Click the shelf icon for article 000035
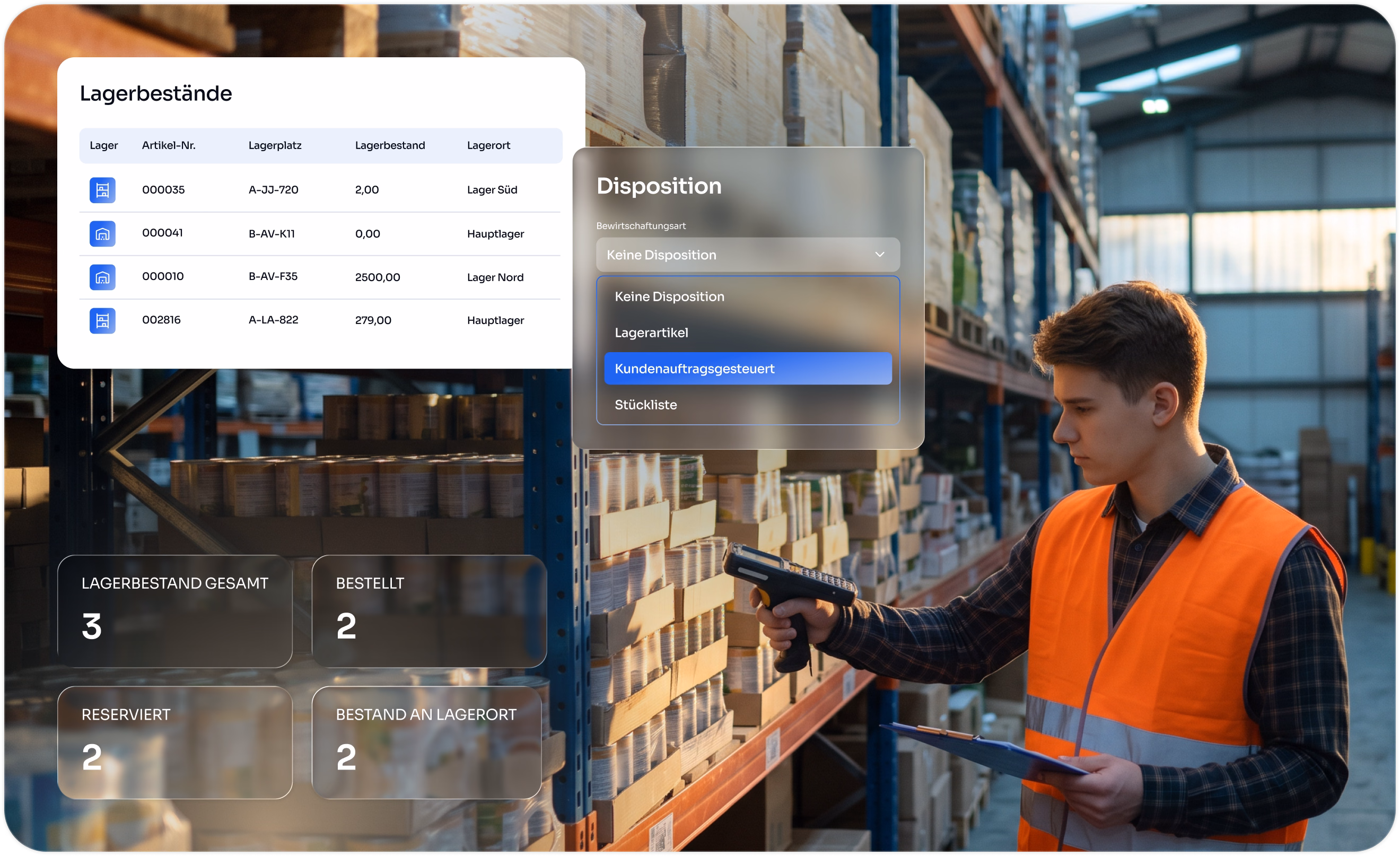The height and width of the screenshot is (856, 1400). tap(102, 190)
